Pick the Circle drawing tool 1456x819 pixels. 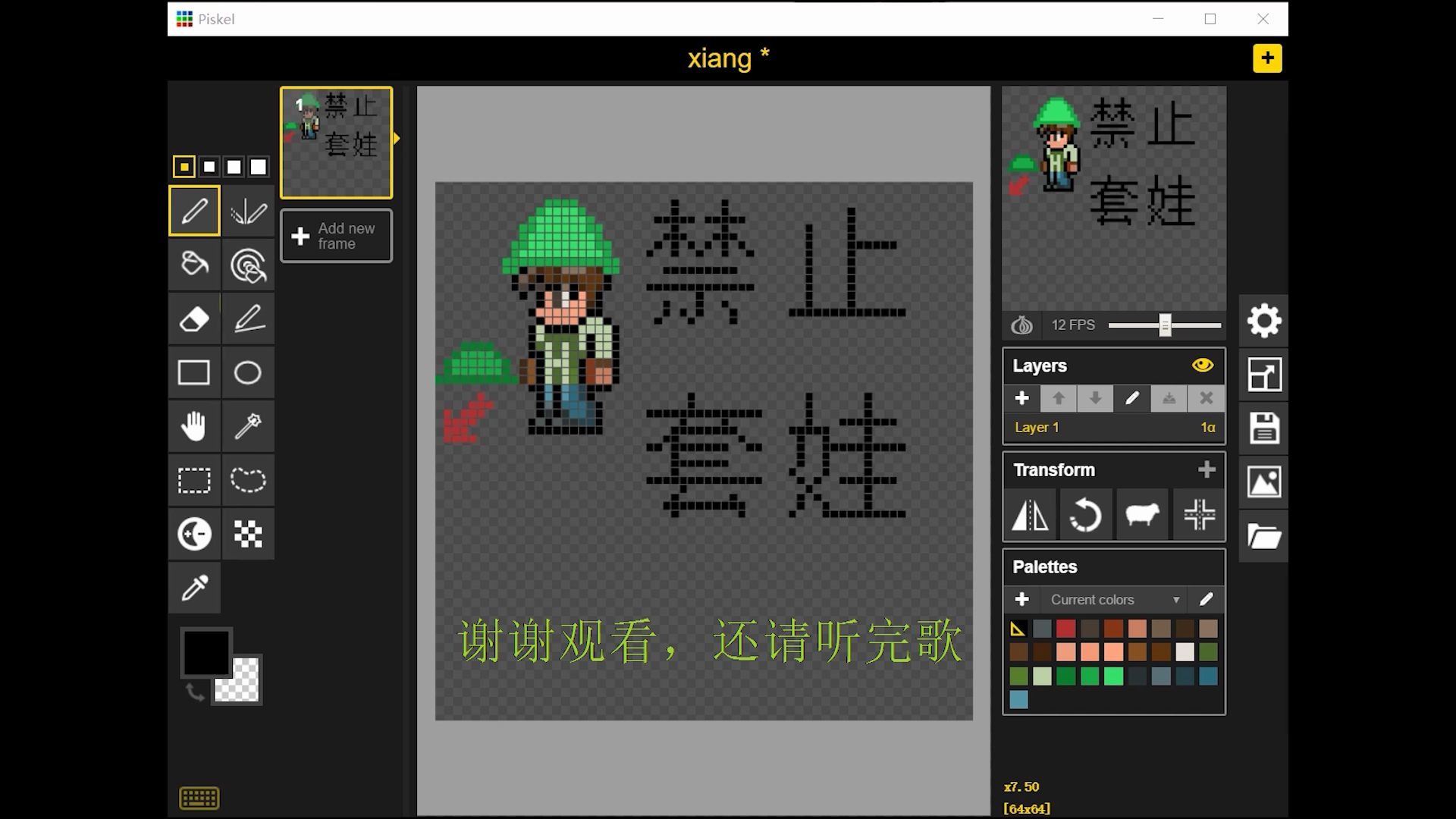(248, 372)
